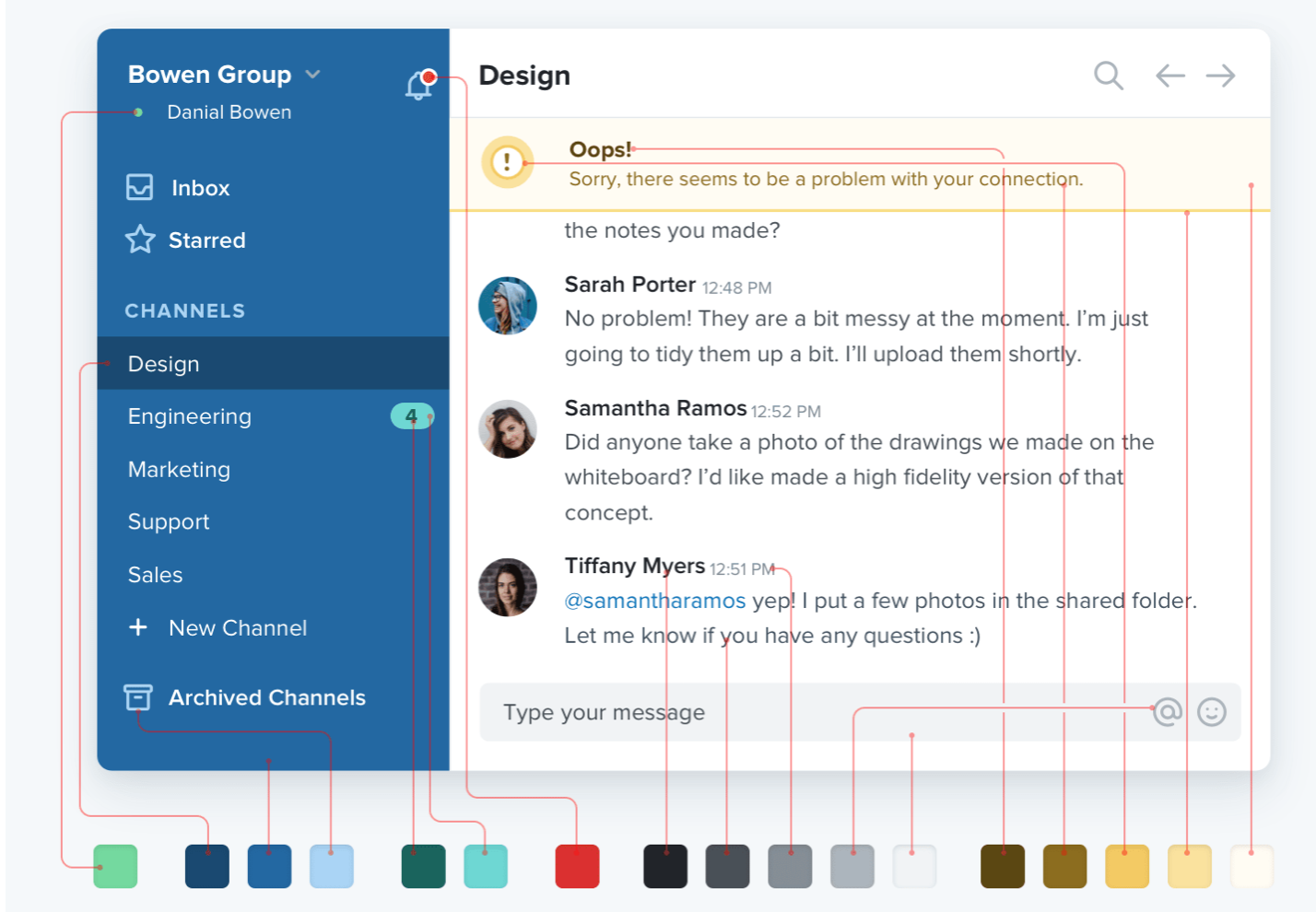Expand the Bowen Group workspace dropdown
This screenshot has width=1316, height=912.
312,74
